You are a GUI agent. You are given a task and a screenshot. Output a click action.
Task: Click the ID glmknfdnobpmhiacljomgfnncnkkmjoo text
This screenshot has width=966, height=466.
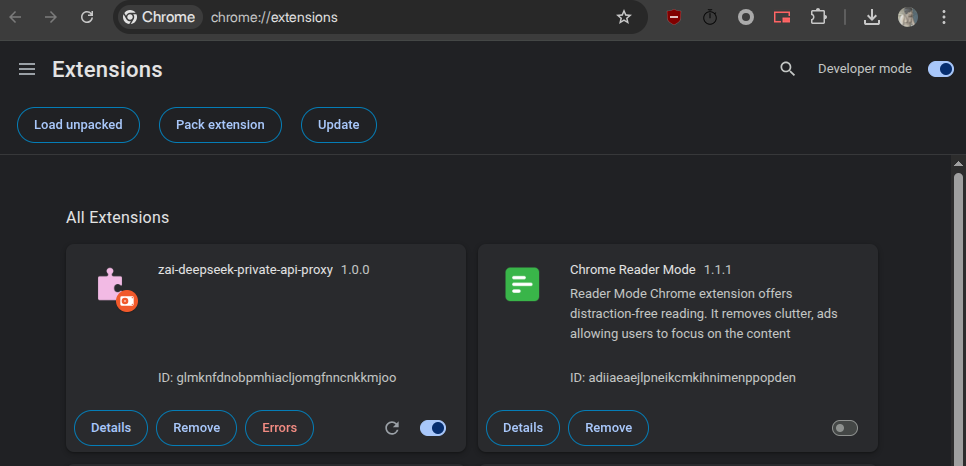tap(277, 378)
